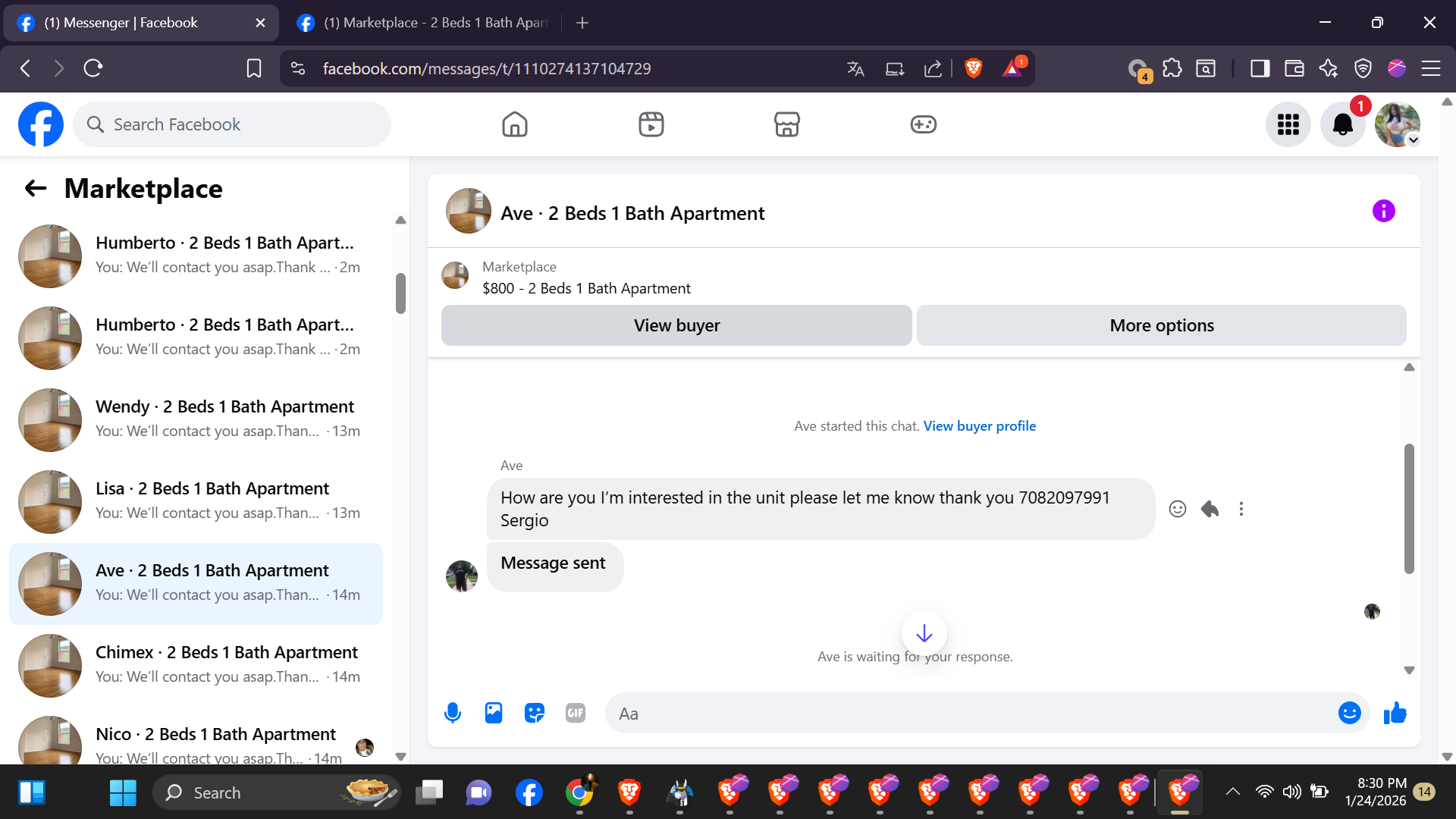Open the Facebook notifications bell
Screen dimensions: 1456x819
1342,124
